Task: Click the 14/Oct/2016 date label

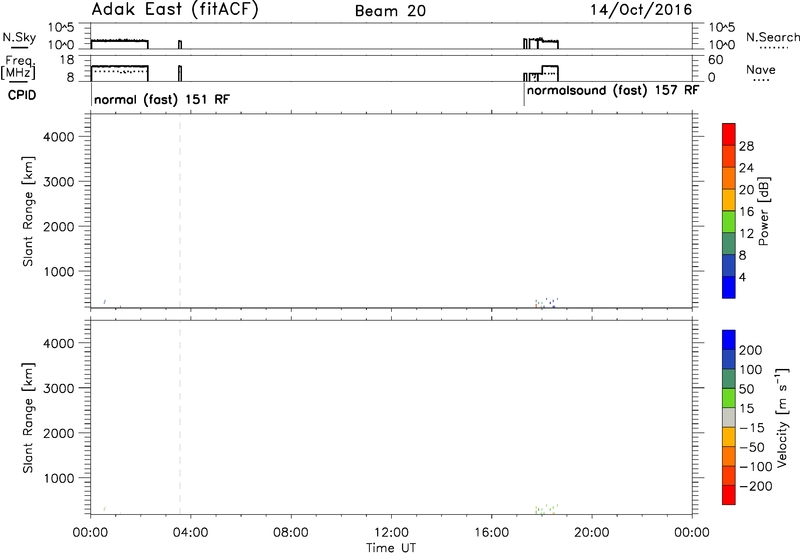Action: 641,10
